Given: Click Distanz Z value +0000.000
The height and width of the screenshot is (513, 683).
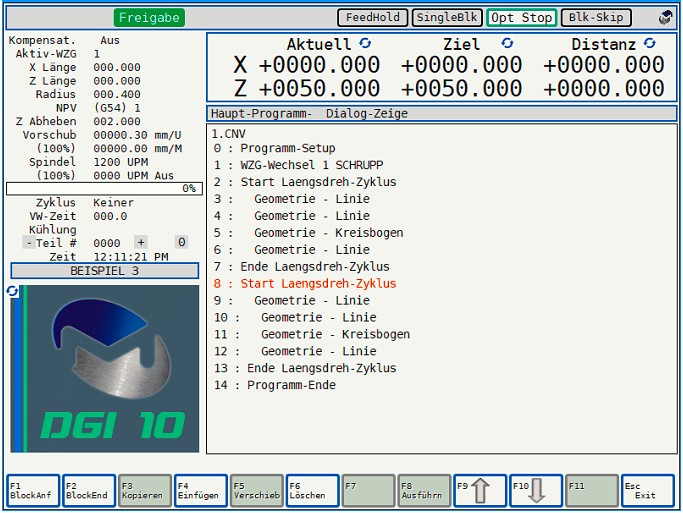Looking at the screenshot, I should coord(603,88).
